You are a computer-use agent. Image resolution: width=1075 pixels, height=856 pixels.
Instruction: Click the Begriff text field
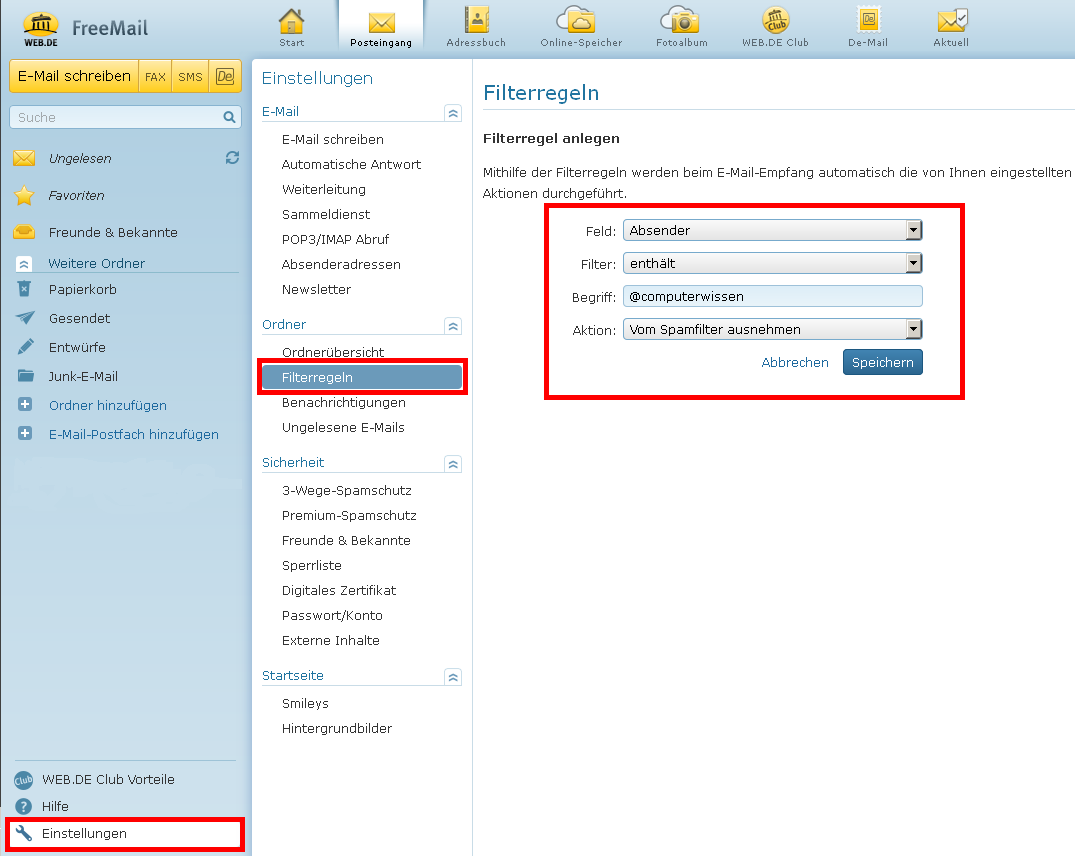[x=771, y=296]
